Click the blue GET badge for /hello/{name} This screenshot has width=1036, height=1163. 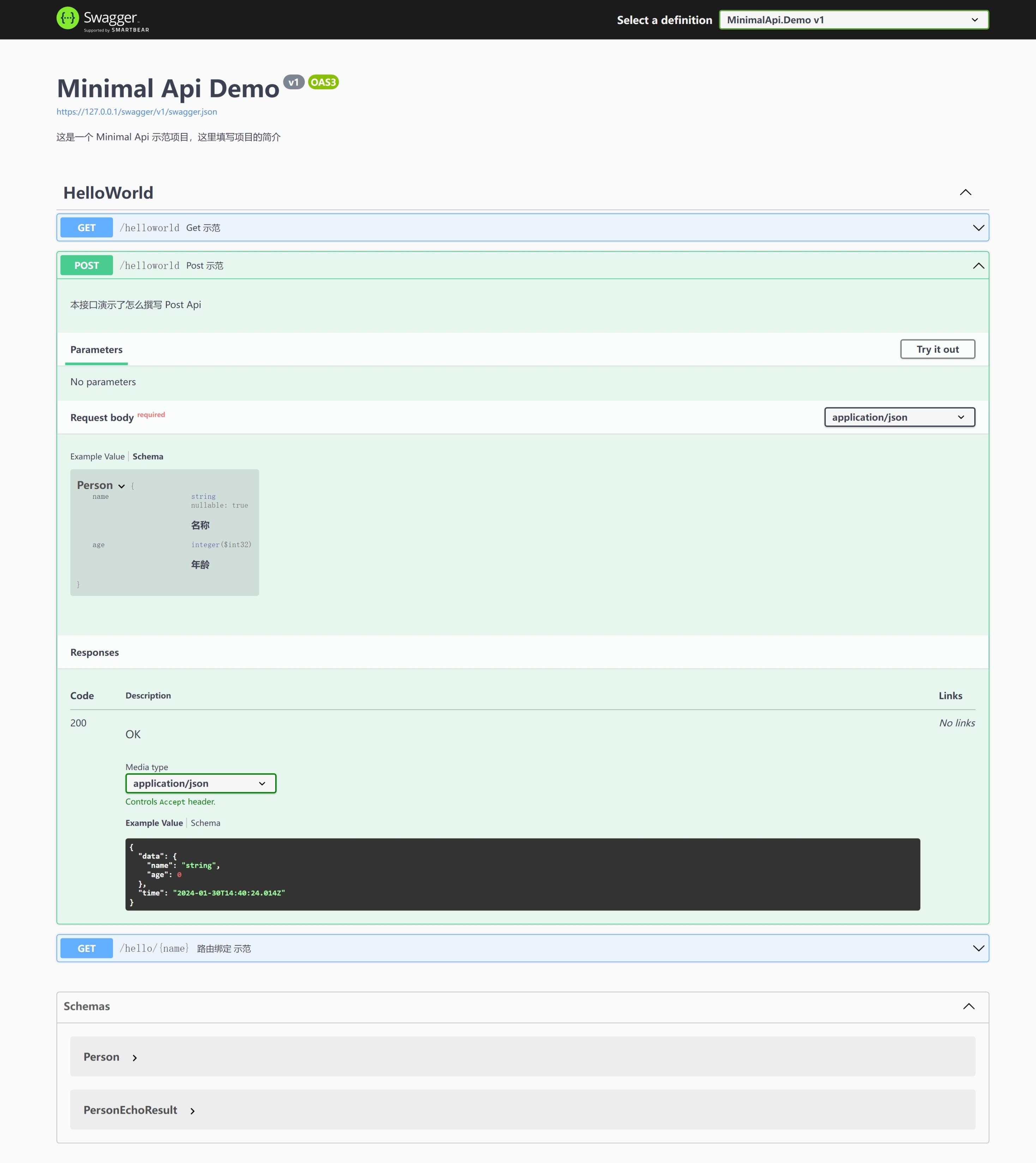(x=86, y=948)
